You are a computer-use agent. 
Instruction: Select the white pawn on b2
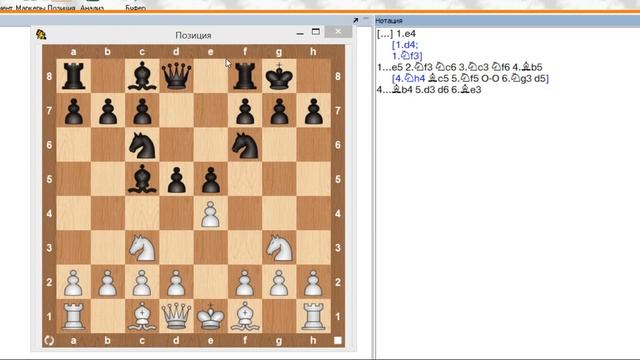108,282
